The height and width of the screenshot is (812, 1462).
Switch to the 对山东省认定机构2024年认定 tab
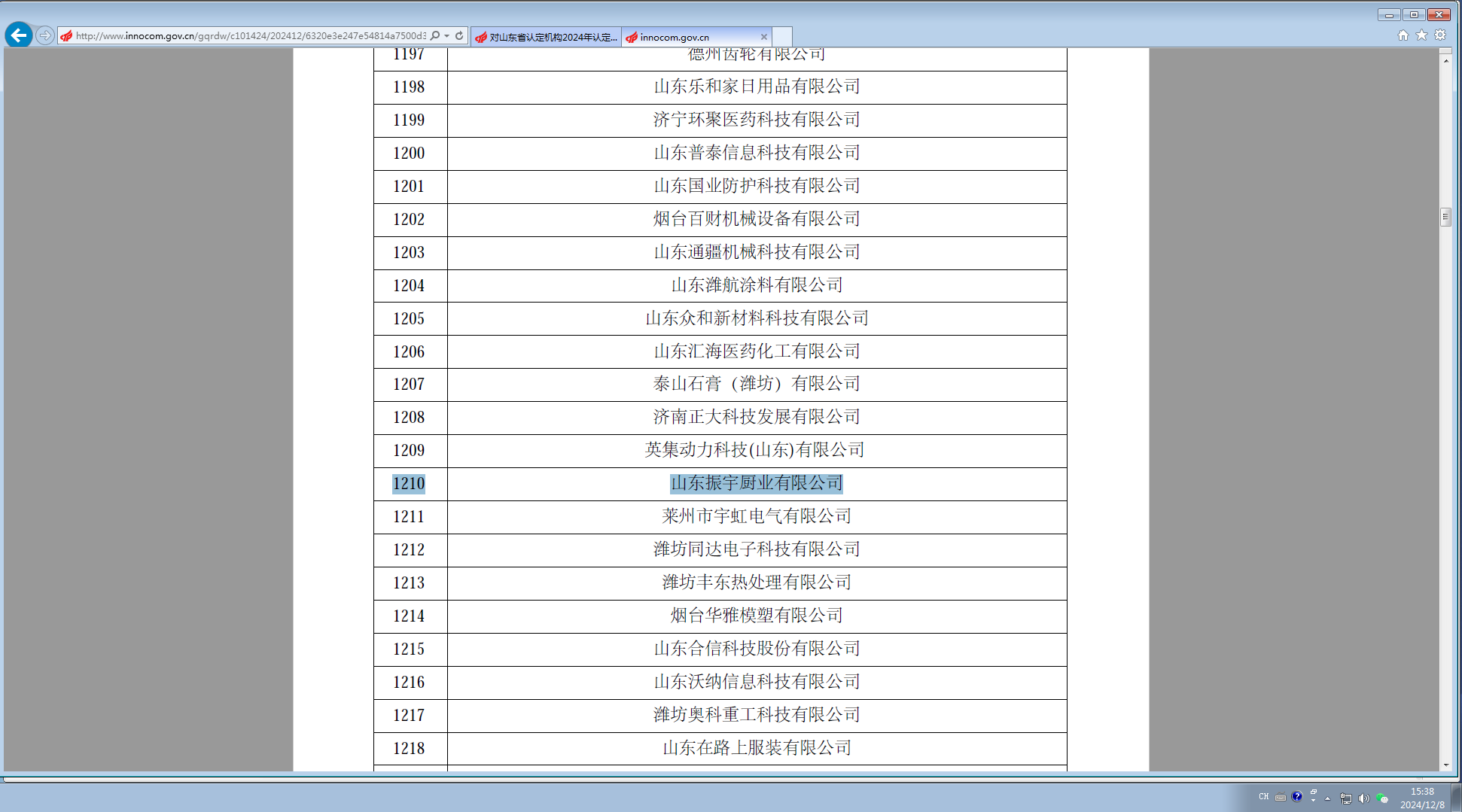click(x=547, y=37)
